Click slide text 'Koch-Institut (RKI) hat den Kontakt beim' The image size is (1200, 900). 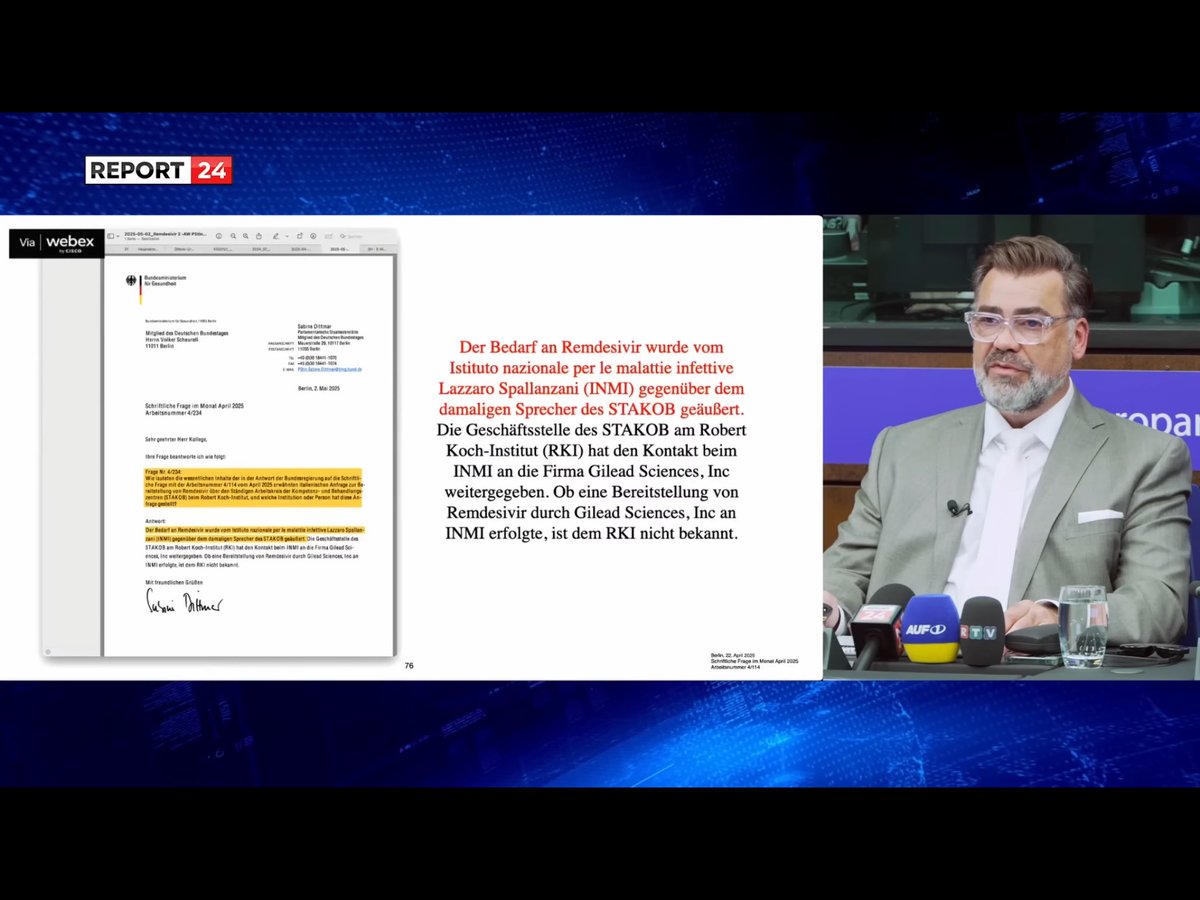592,450
